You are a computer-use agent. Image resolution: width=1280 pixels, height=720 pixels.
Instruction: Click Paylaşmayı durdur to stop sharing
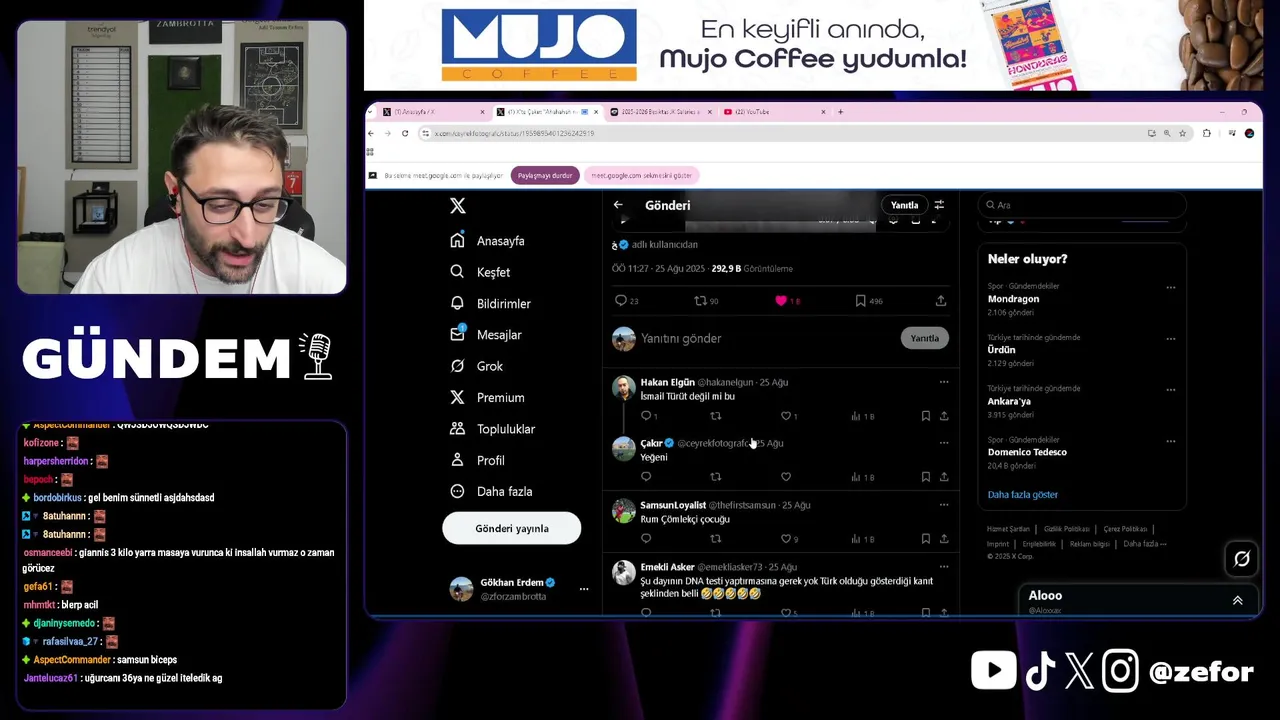545,175
